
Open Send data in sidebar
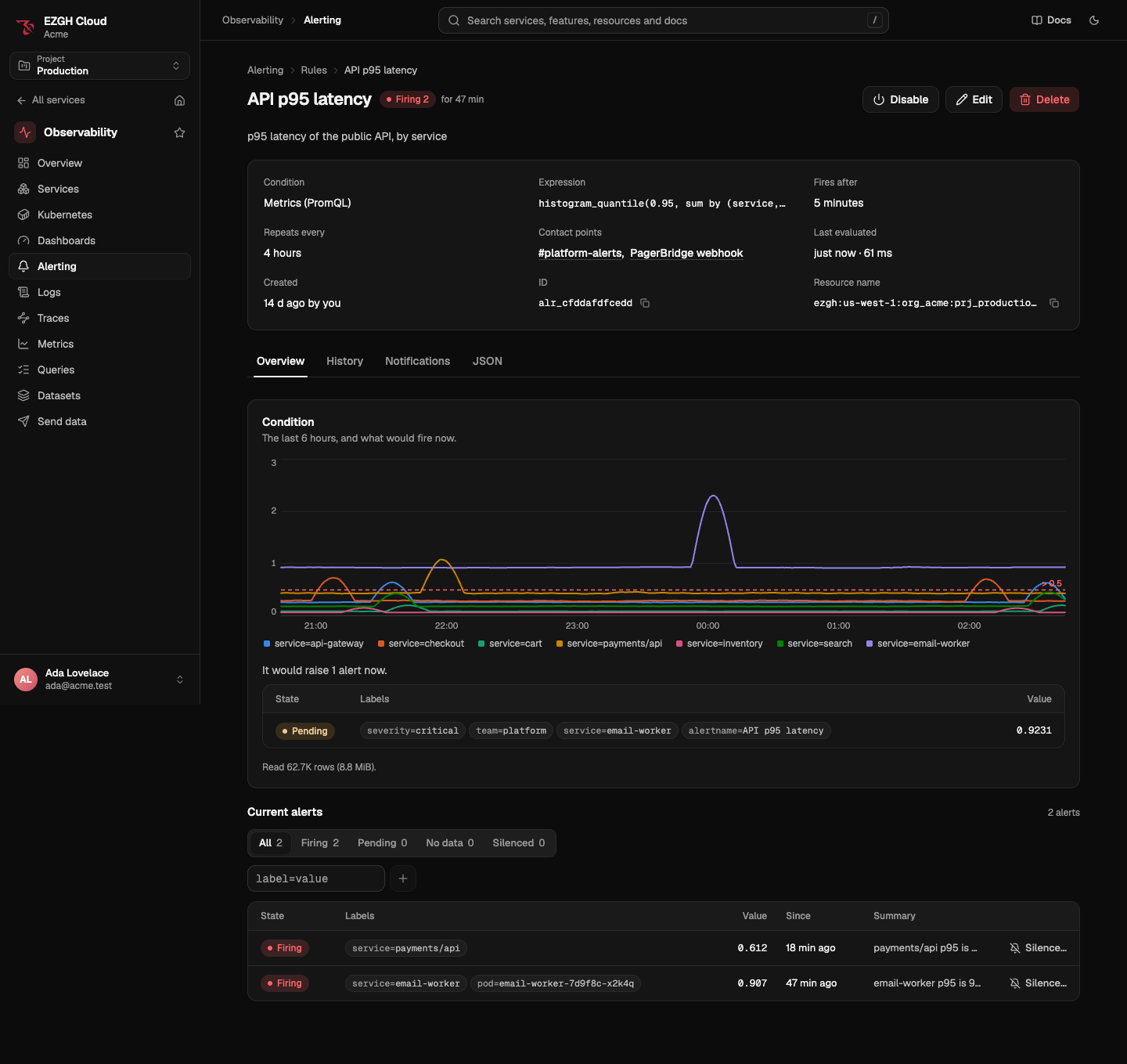click(x=99, y=421)
